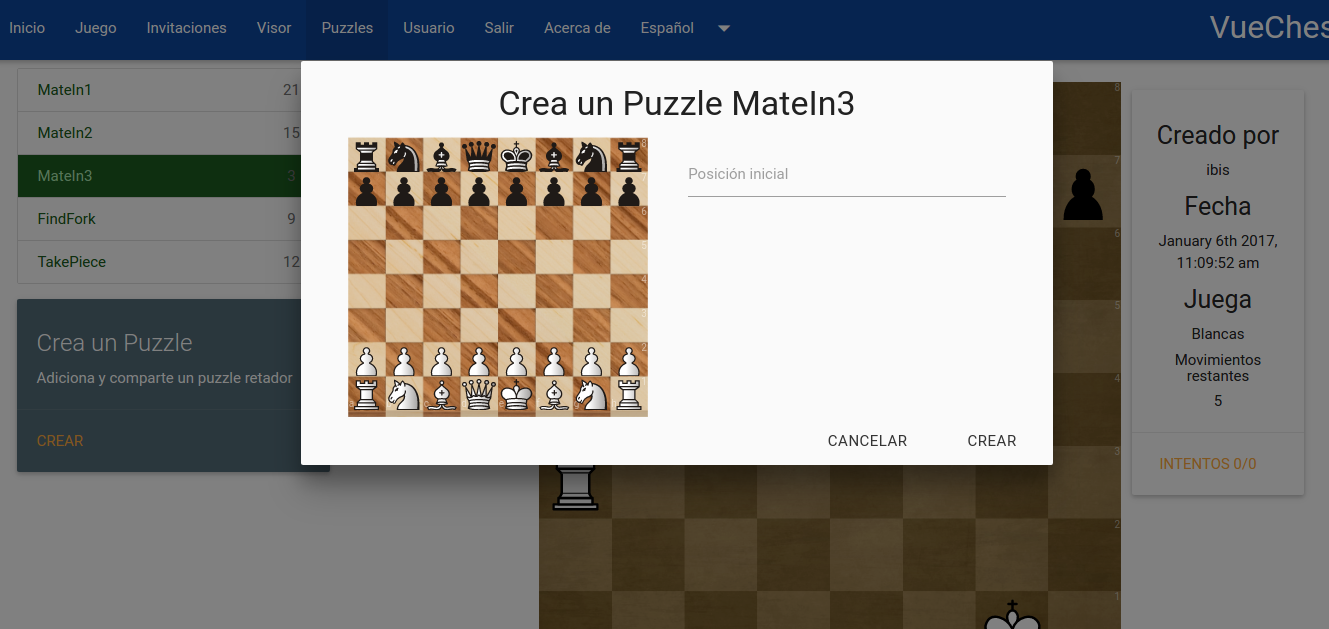Select white knight on g1 in dialog board
This screenshot has height=629, width=1329.
tap(592, 395)
